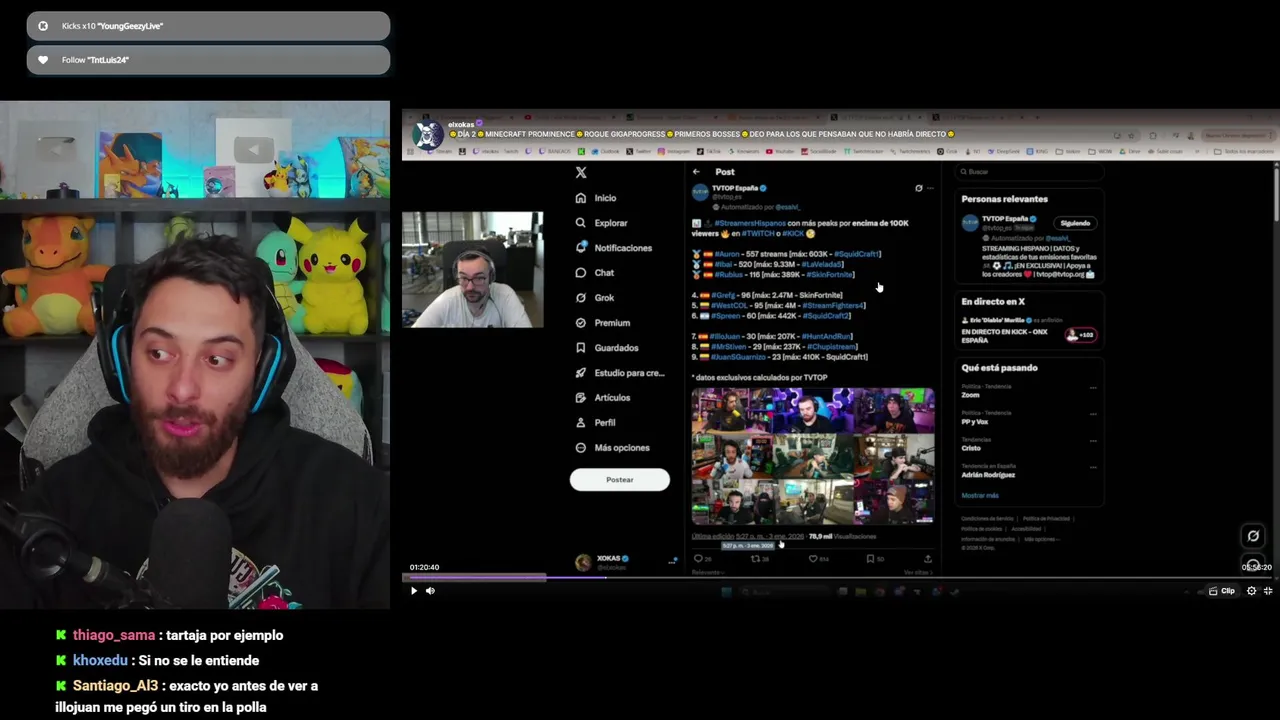Click the Mostrar más link under trends

[980, 495]
